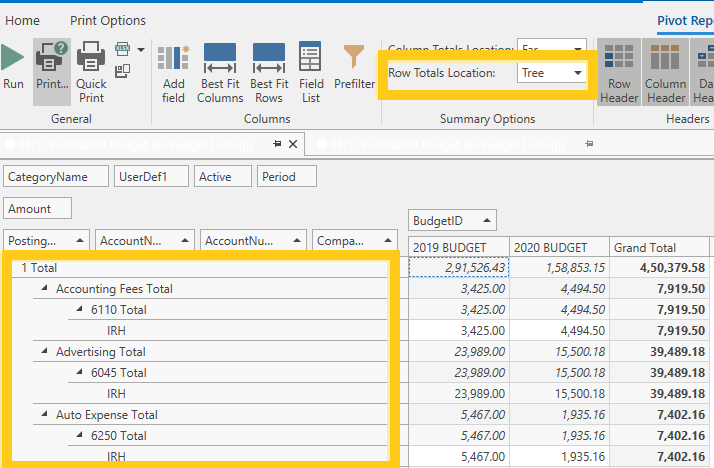Sort by the AccountN... row field
Screen dimensions: 714x468
pos(145,240)
